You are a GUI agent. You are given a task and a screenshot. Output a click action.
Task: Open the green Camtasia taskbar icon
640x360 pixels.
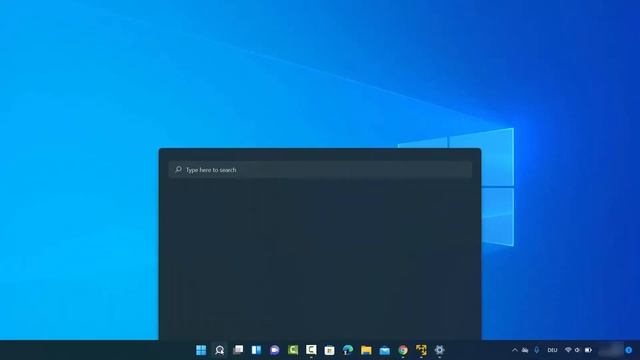(293, 350)
